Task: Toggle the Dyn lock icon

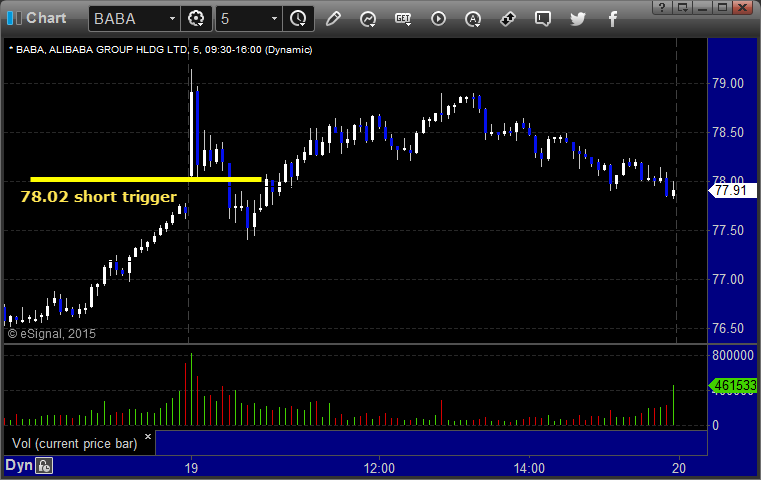Action: pyautogui.click(x=44, y=466)
